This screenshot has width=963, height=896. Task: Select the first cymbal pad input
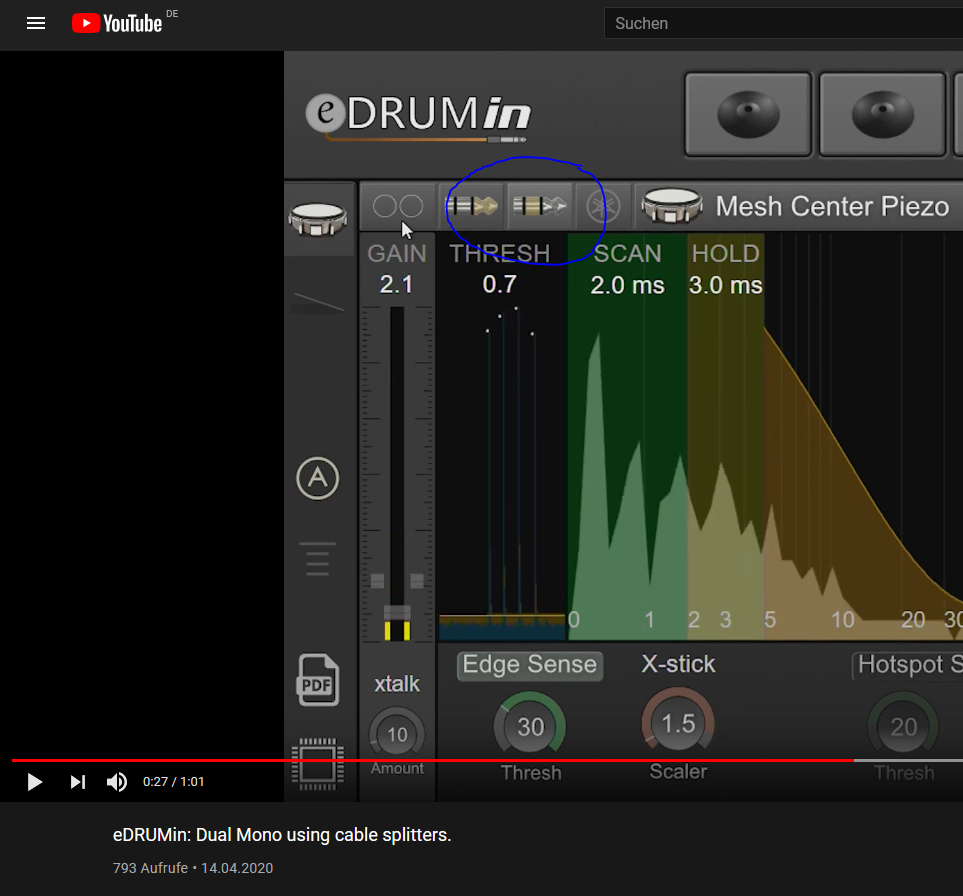point(748,114)
